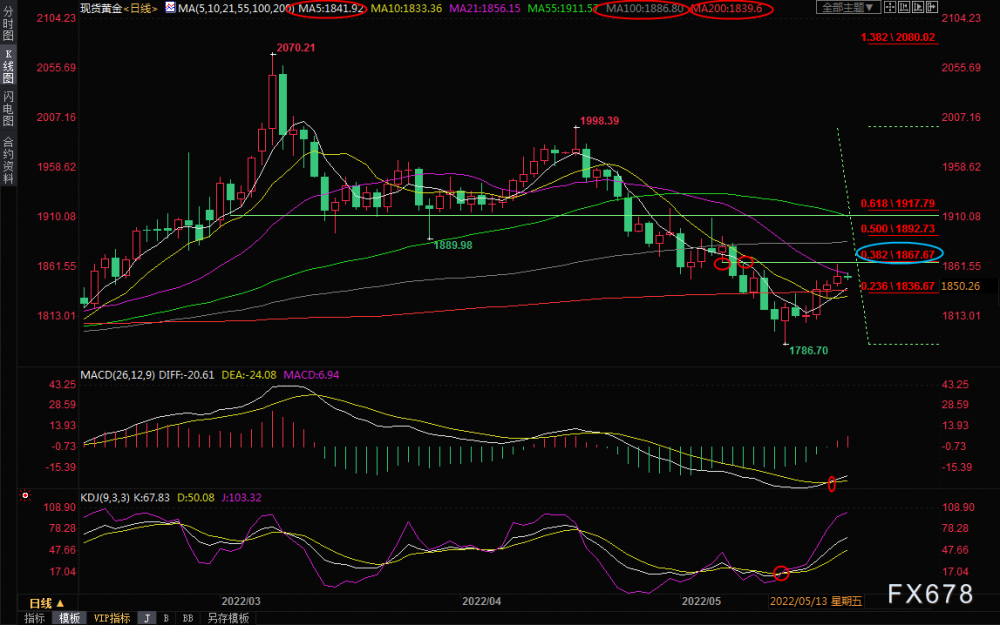
Task: Click the shift-right arrow chart icon
Action: (x=932, y=8)
